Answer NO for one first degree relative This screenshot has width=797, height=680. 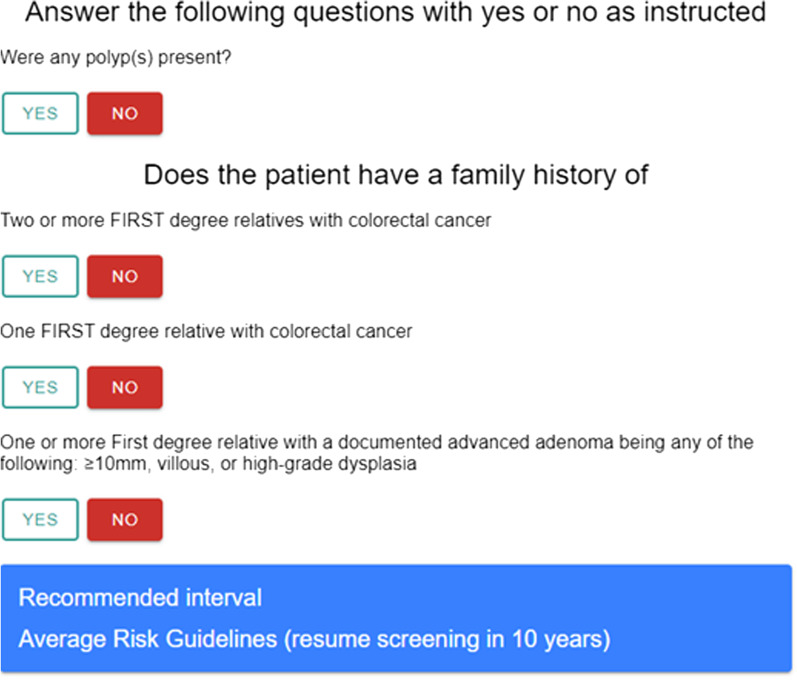click(x=125, y=387)
